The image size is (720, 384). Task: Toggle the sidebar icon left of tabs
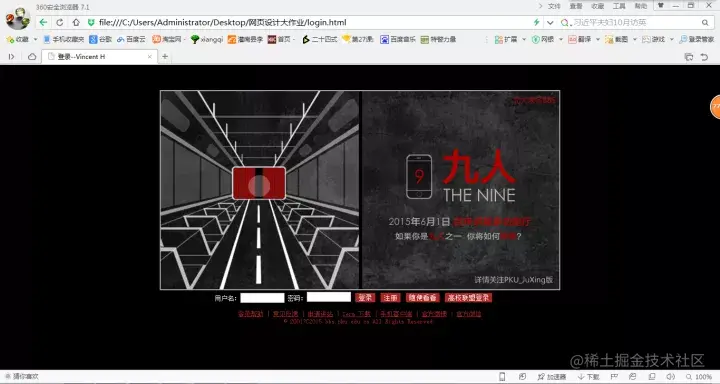tap(11, 56)
